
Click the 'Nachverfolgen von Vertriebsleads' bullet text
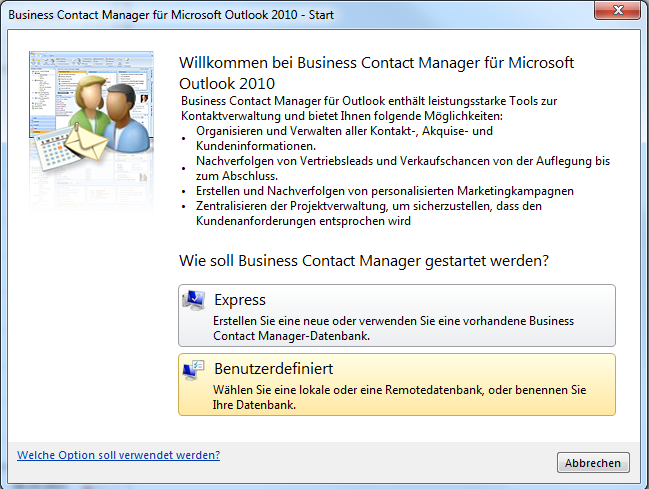[403, 168]
